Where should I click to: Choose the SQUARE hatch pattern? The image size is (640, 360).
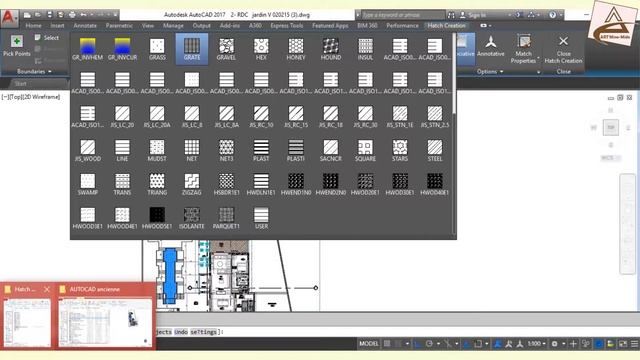[365, 150]
